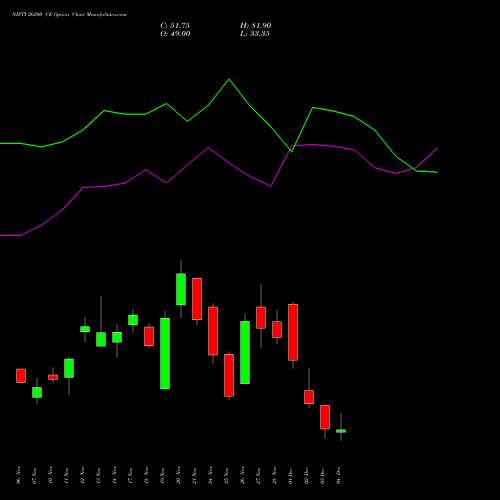Image resolution: width=500 pixels, height=500 pixels.
Task: Select the red candle for 03 Dec
Action: (x=325, y=417)
